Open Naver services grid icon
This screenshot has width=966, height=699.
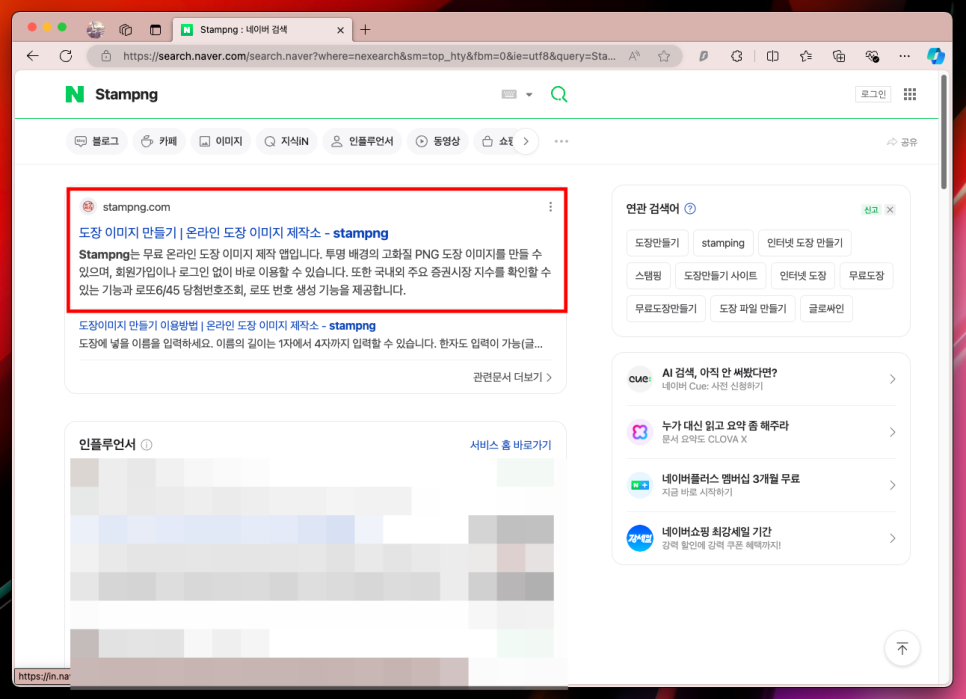[x=910, y=94]
